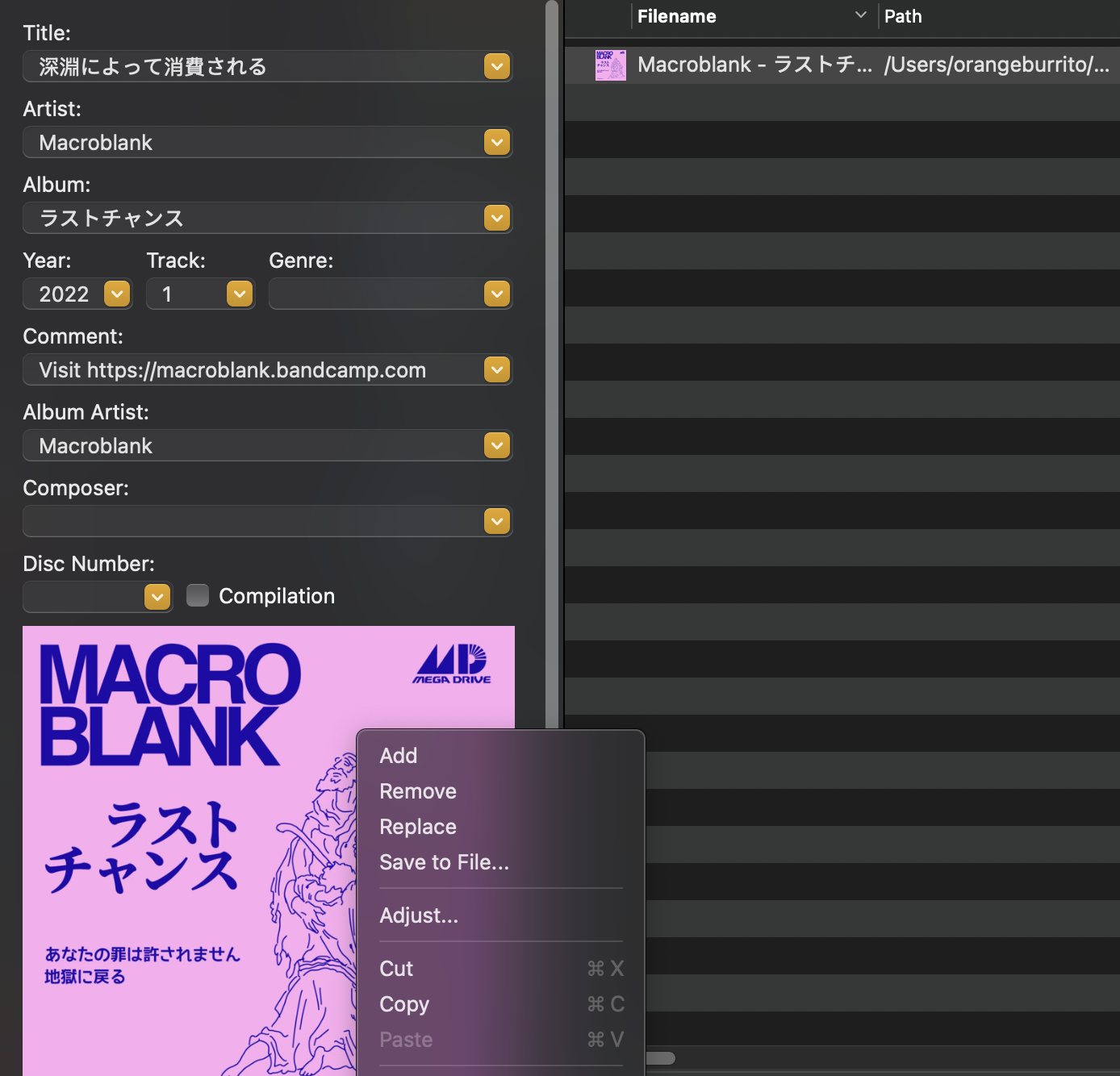The height and width of the screenshot is (1076, 1120).
Task: Expand the Disc Number dropdown
Action: [157, 597]
